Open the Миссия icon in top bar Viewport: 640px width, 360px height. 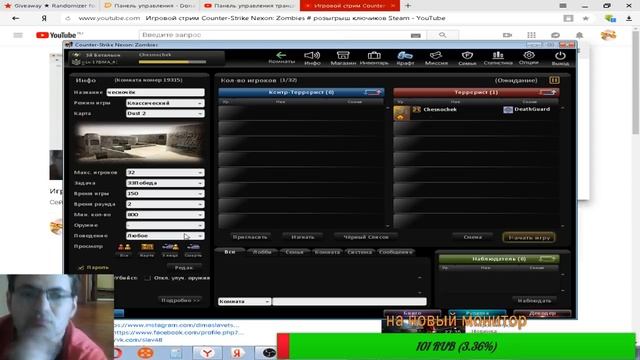[436, 58]
